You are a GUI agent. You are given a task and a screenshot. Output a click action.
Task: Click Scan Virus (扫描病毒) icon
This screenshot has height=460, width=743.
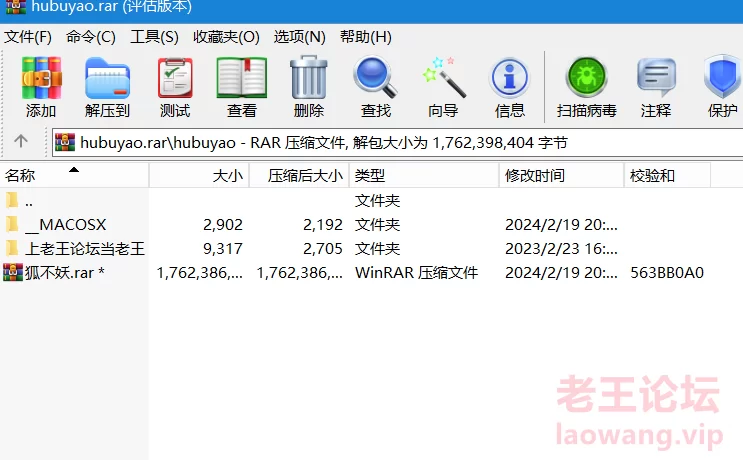[587, 77]
